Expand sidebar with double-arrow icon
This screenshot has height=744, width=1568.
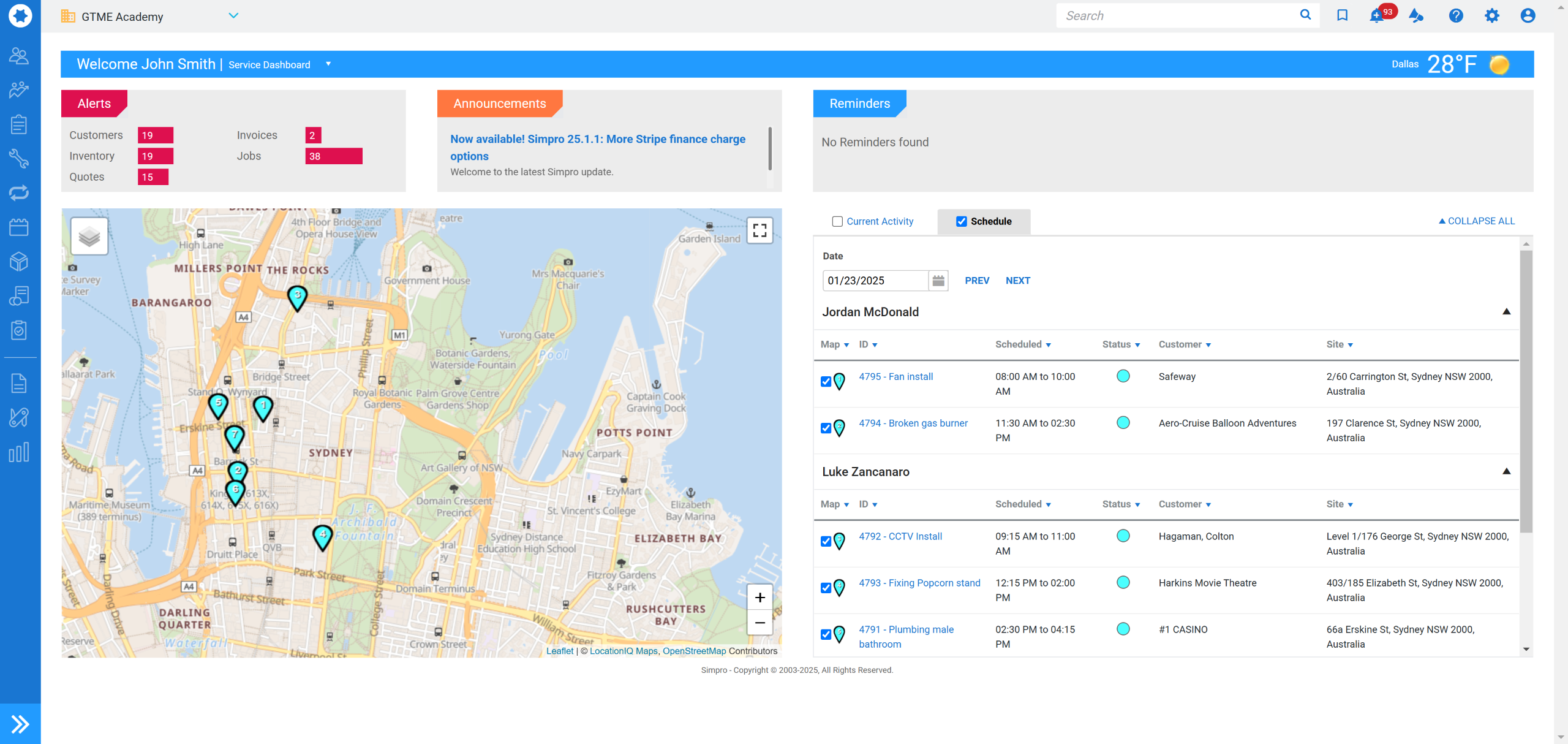(x=20, y=724)
